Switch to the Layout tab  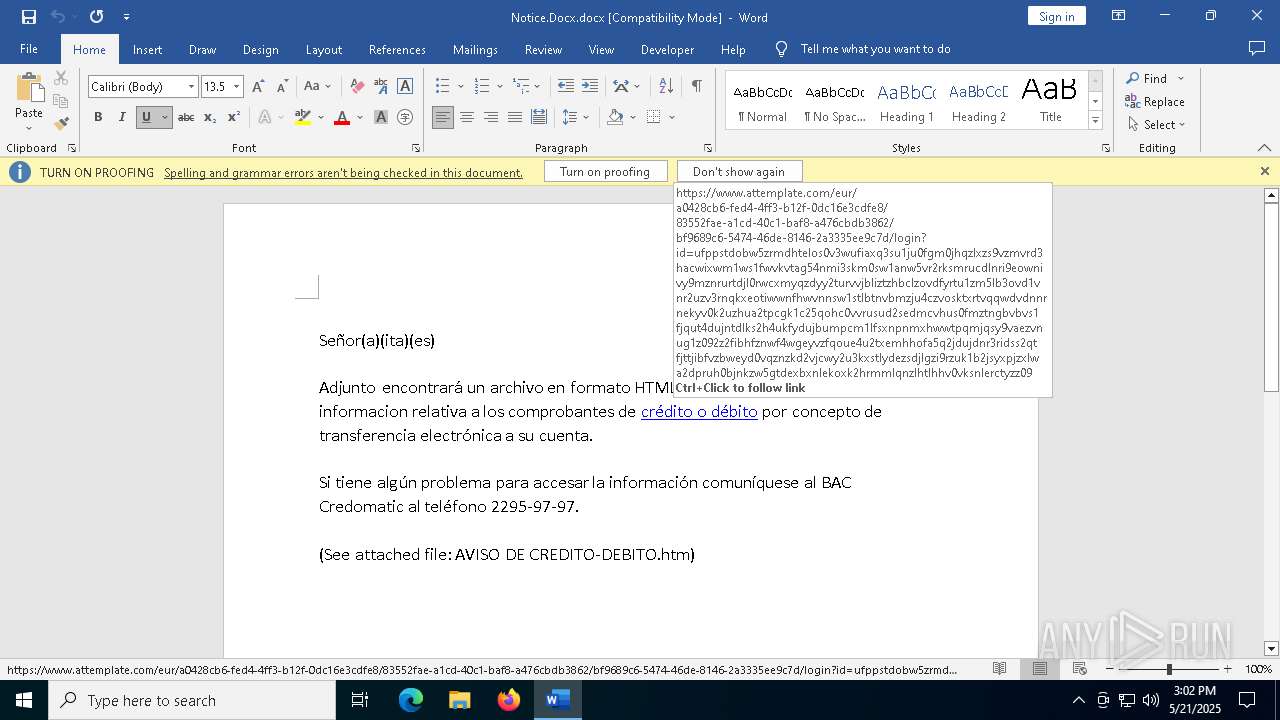[x=323, y=49]
